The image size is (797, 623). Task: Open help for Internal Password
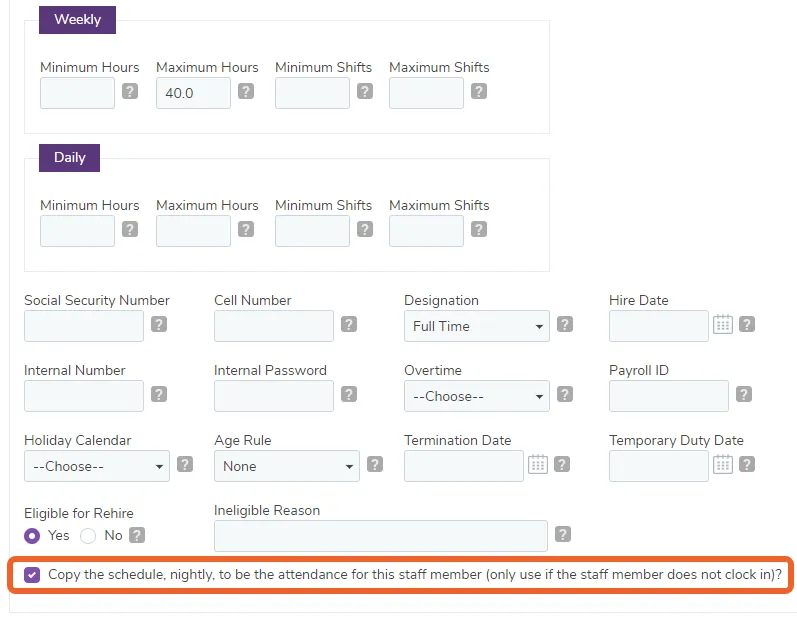tap(349, 394)
